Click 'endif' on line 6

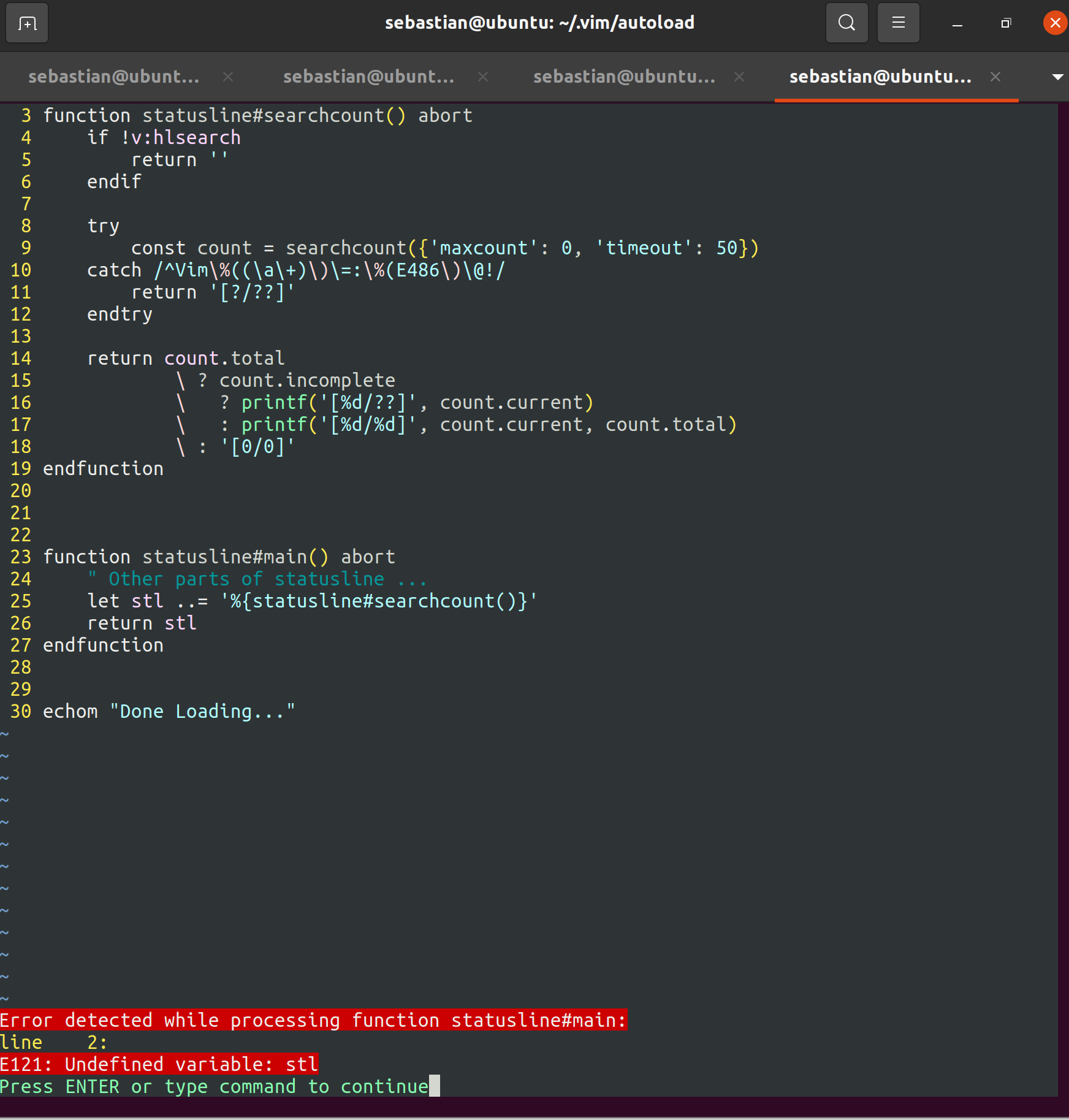coord(114,181)
